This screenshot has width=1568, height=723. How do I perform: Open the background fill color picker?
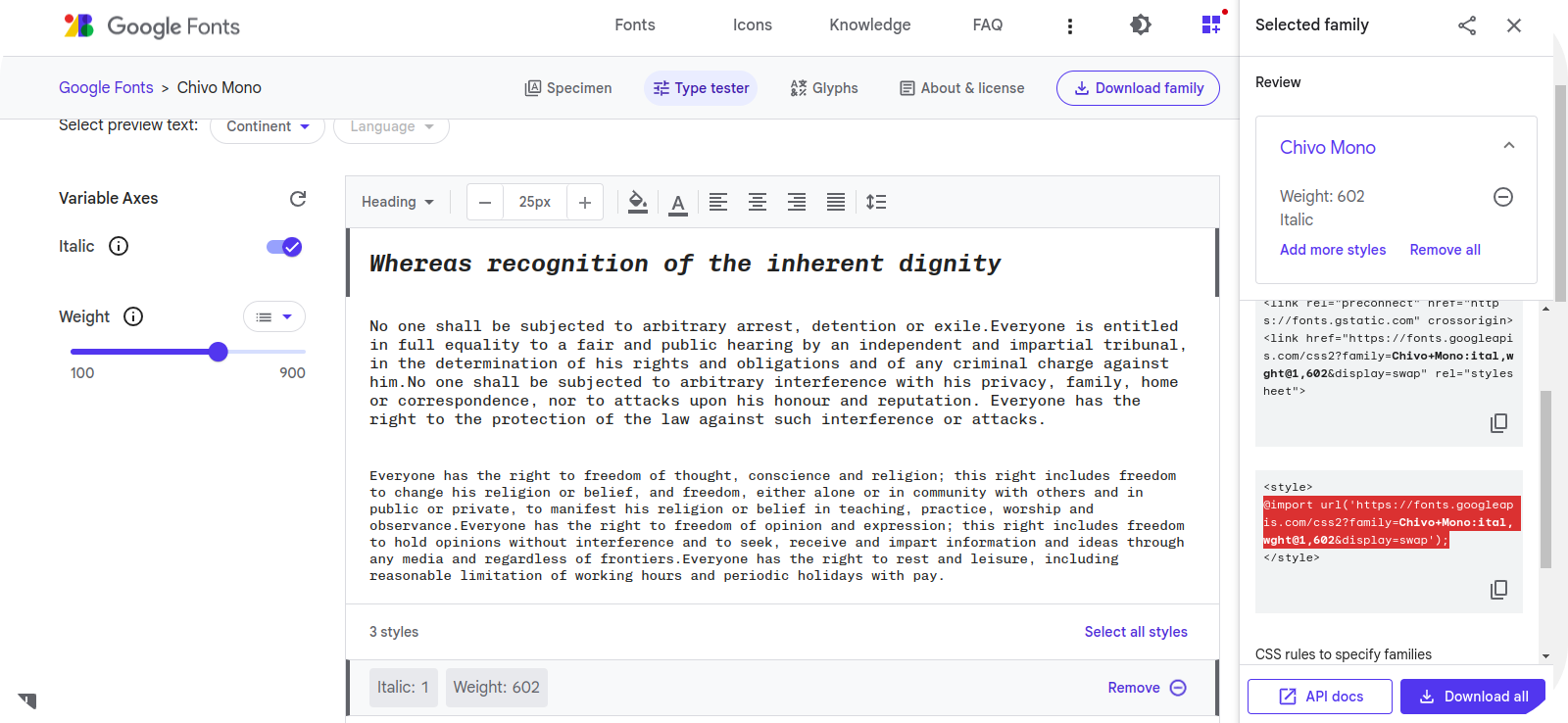[x=638, y=202]
